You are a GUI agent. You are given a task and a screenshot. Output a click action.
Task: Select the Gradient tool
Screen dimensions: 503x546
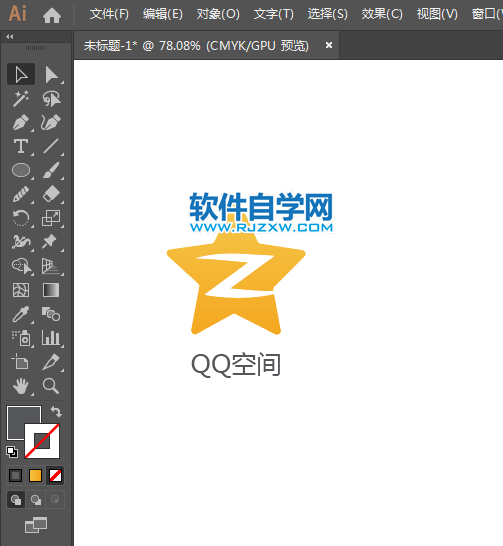pos(51,290)
